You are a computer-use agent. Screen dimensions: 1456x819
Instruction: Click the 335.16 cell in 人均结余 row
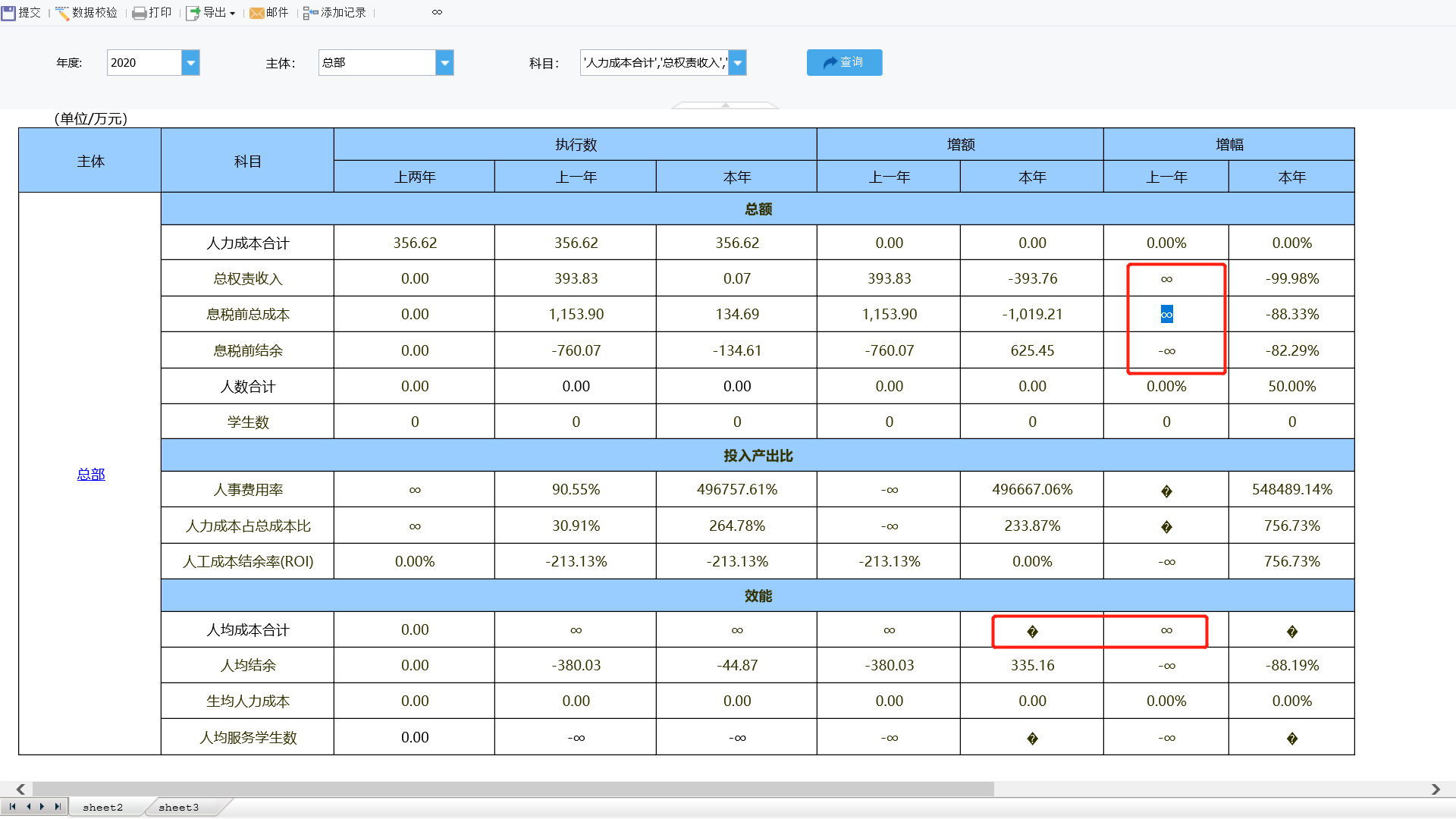(1032, 665)
